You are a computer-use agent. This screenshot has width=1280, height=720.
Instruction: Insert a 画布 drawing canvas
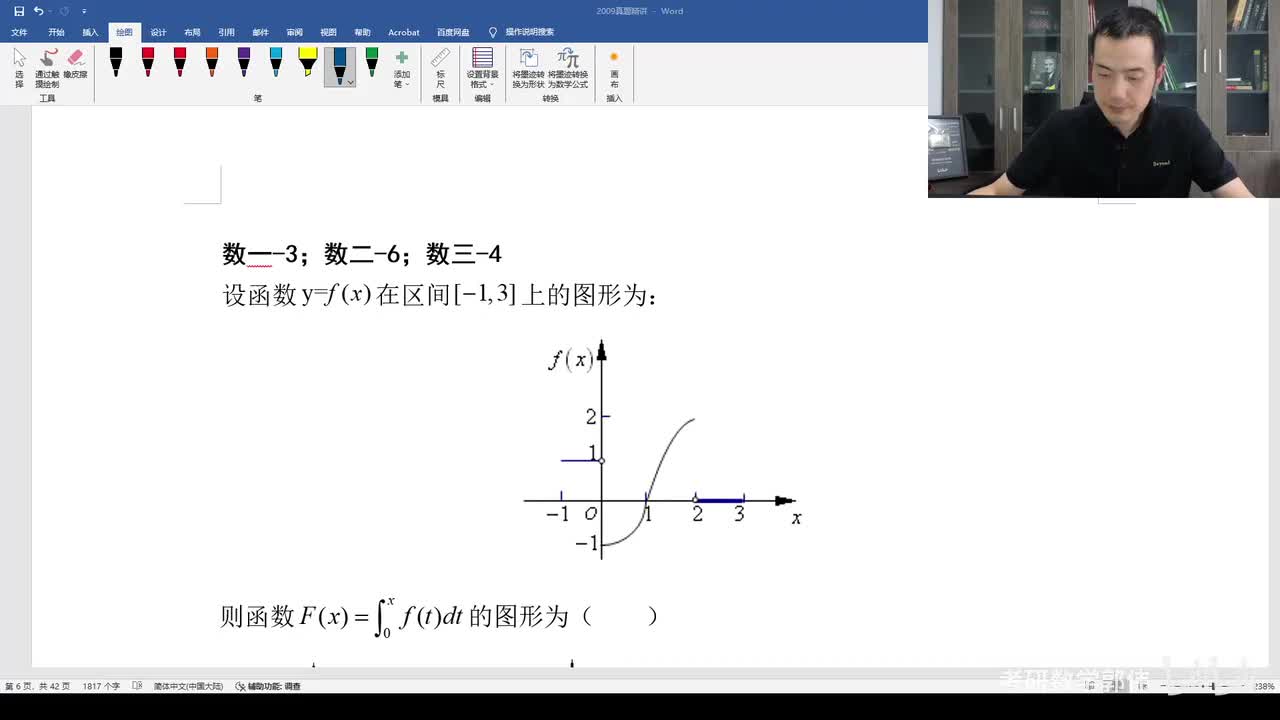614,69
